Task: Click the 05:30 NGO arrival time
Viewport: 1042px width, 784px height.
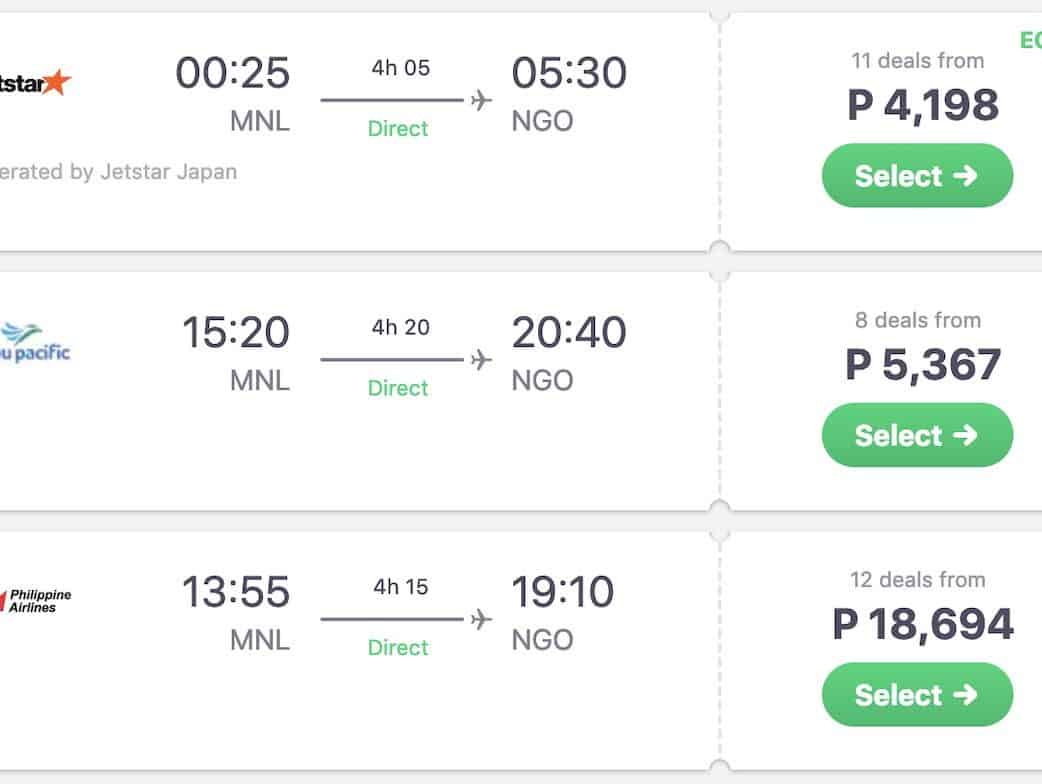Action: 569,74
